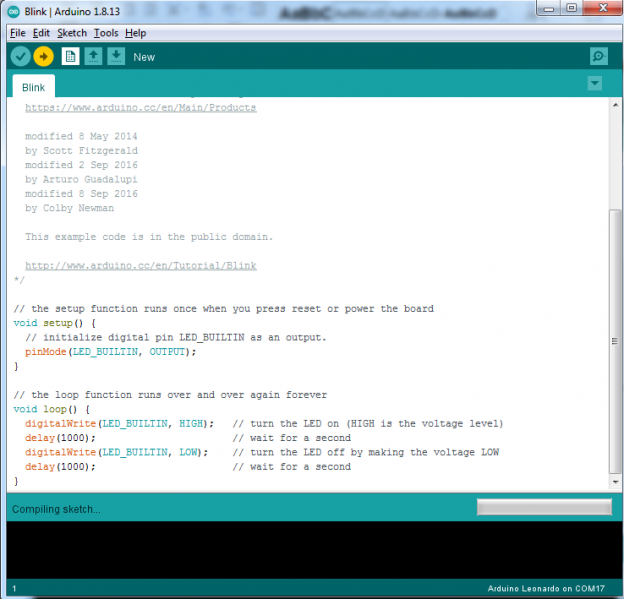Open the tab options dropdown arrow
This screenshot has width=624, height=599.
[x=595, y=84]
